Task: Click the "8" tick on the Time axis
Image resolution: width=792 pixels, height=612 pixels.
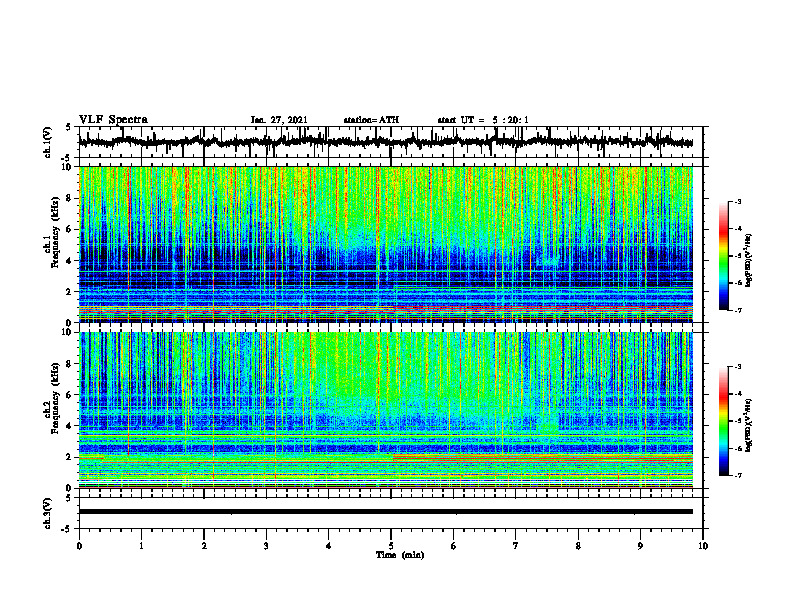Action: point(578,546)
